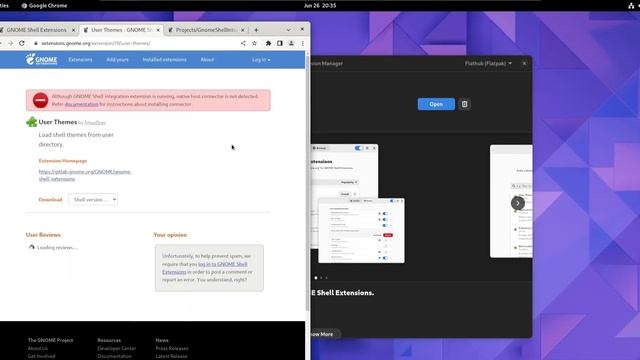This screenshot has height=360, width=640.
Task: Open the Developer Center footer link
Action: 117,348
